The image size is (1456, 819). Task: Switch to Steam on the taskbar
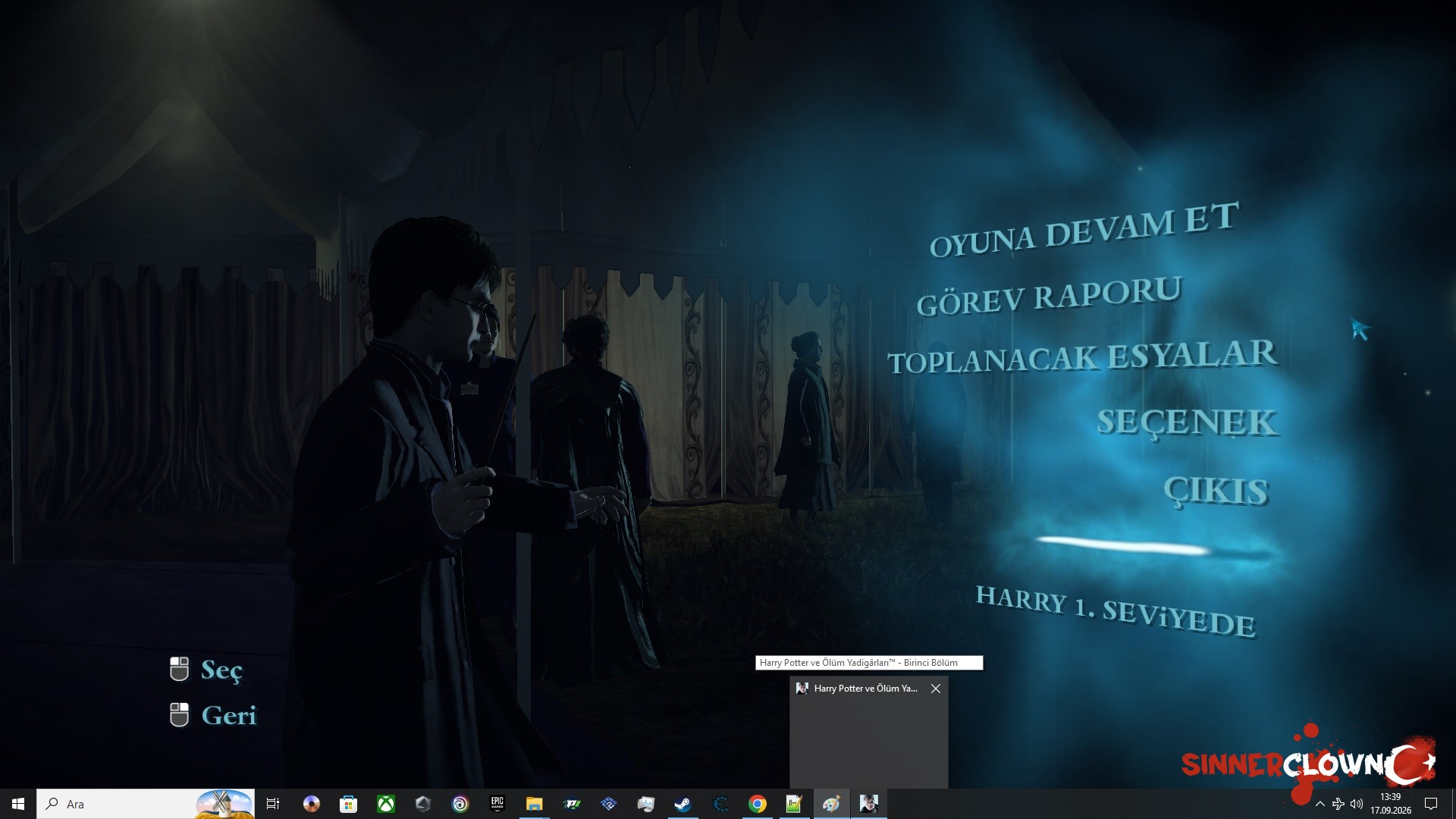tap(682, 804)
